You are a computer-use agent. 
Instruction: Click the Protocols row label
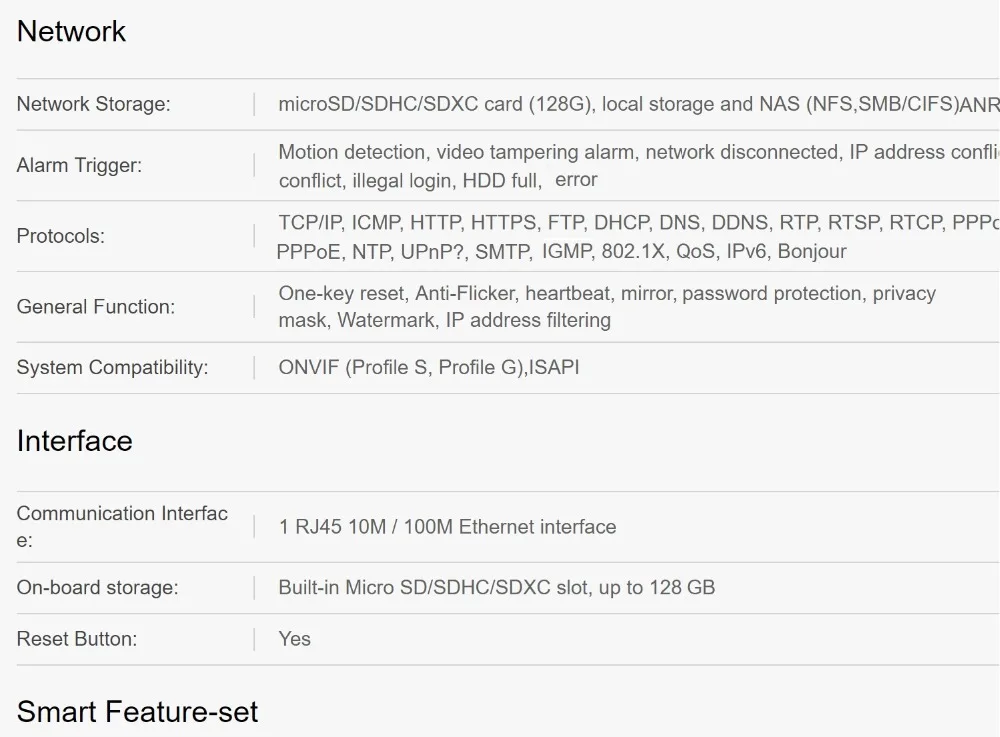click(60, 237)
